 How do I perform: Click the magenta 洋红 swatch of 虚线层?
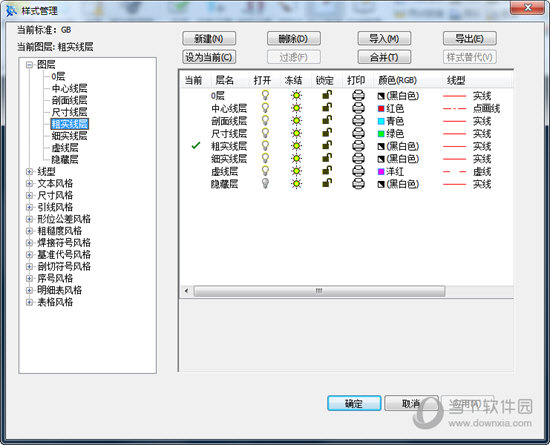(x=381, y=171)
